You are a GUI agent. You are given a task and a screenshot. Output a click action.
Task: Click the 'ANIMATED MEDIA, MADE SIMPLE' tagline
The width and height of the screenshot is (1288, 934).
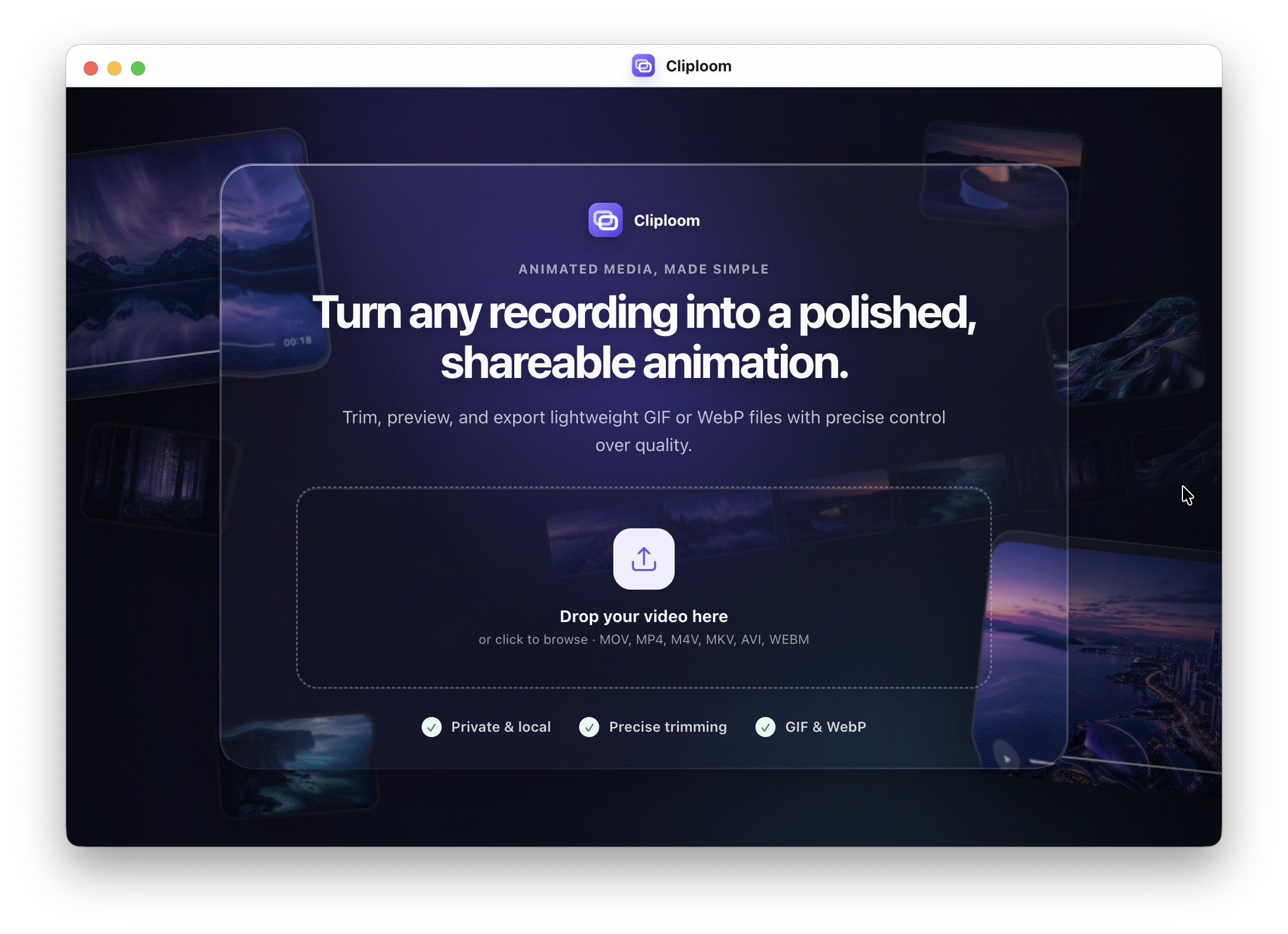pyautogui.click(x=643, y=269)
